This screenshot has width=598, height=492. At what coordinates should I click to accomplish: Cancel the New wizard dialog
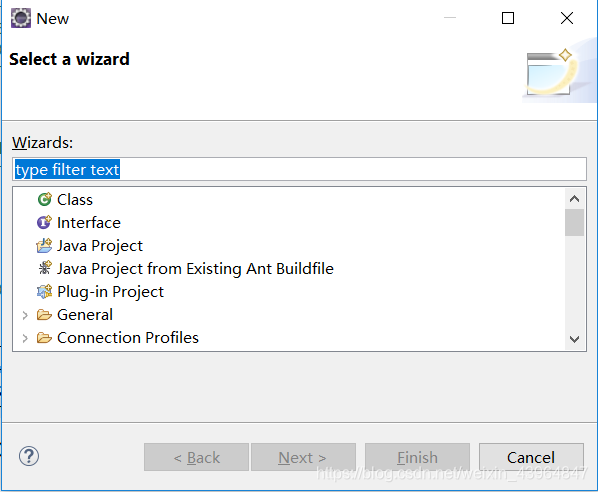pyautogui.click(x=531, y=457)
